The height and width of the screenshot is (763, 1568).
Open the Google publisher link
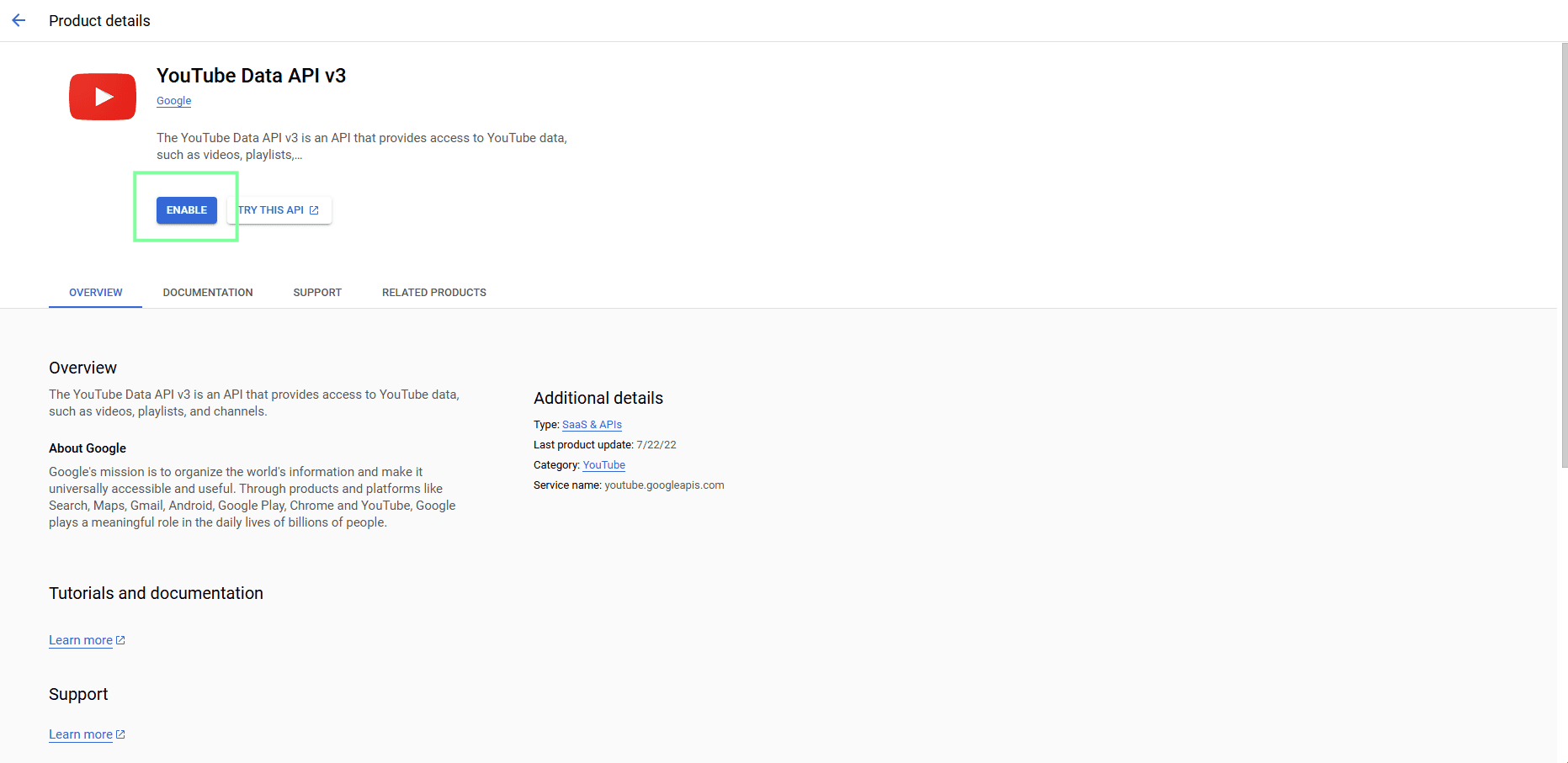[174, 101]
